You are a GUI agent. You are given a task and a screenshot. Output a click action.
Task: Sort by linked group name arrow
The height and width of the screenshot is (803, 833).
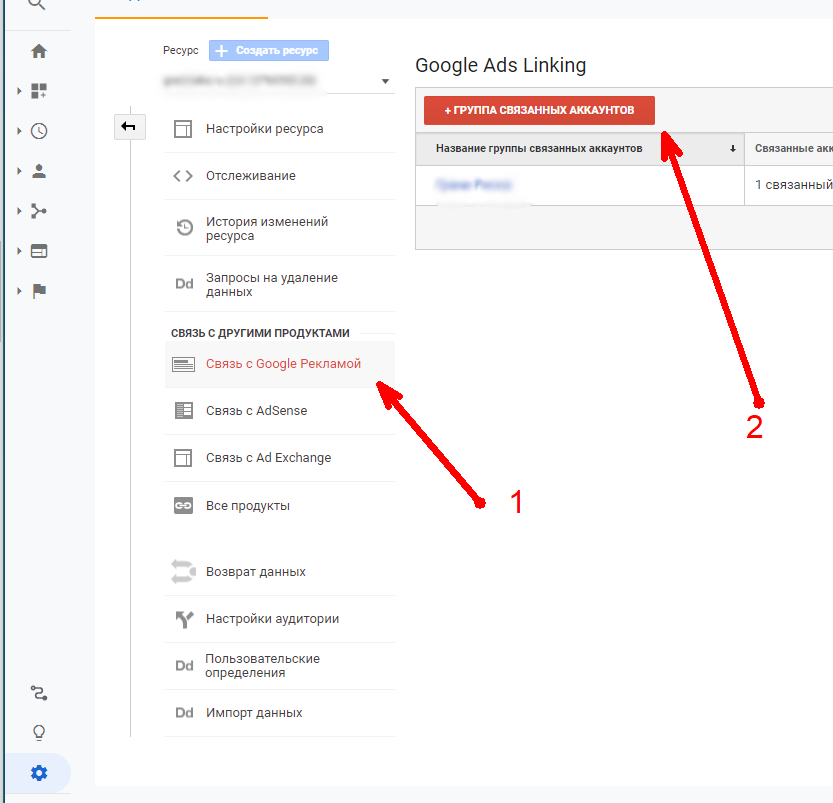(x=733, y=149)
